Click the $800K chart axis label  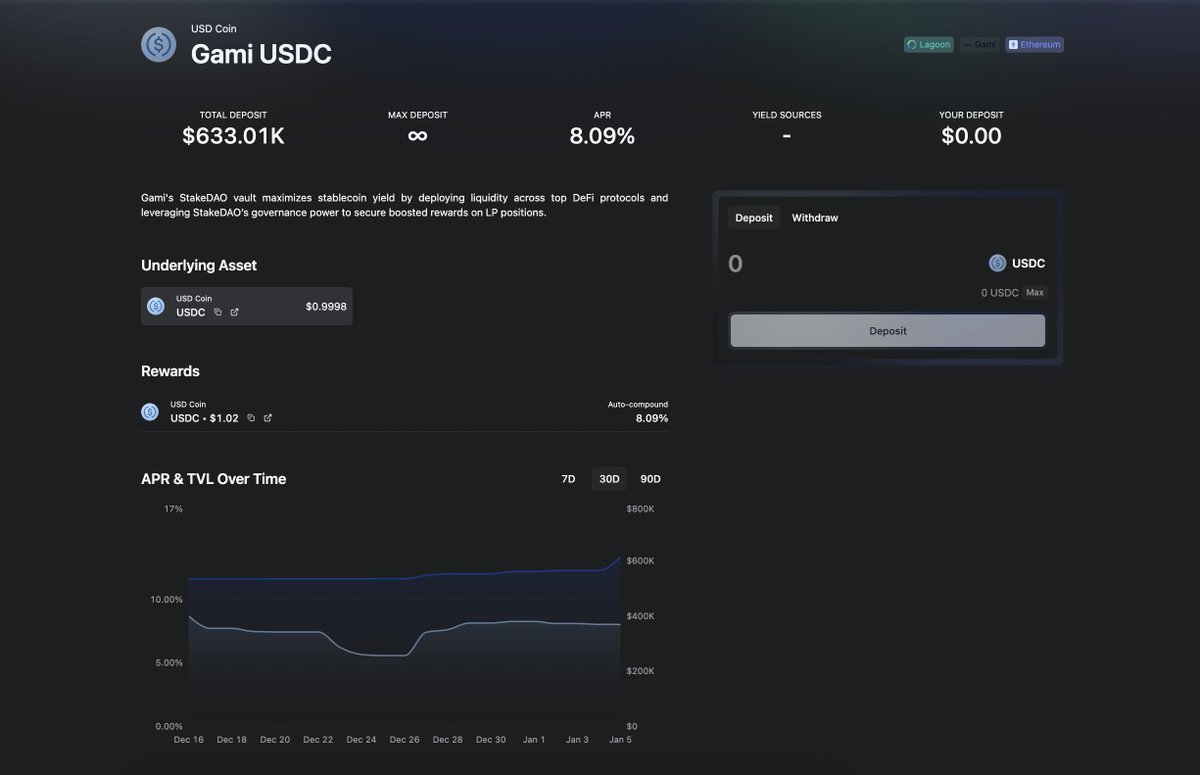coord(641,509)
